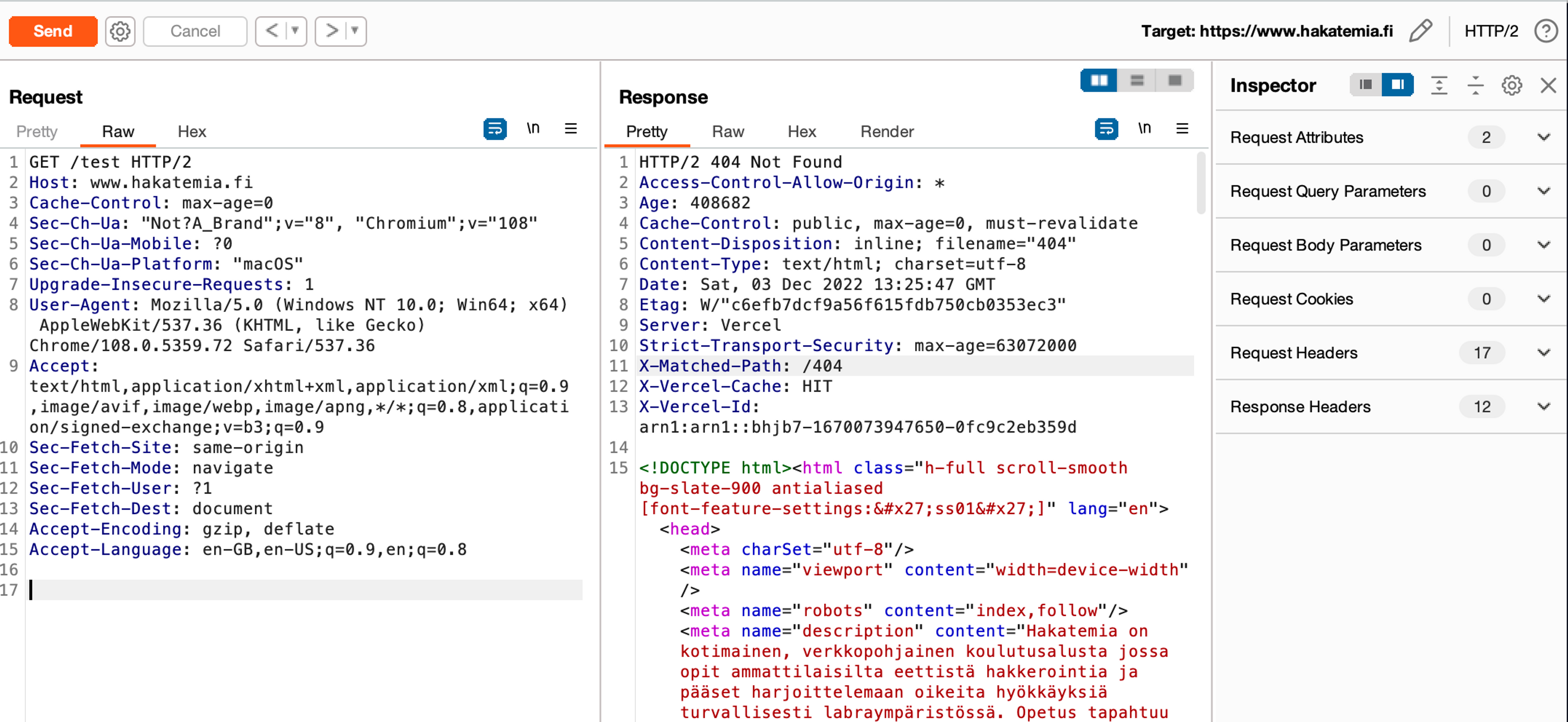Toggle non-printable characters \n in Response panel
The width and height of the screenshot is (1568, 722).
(x=1144, y=129)
